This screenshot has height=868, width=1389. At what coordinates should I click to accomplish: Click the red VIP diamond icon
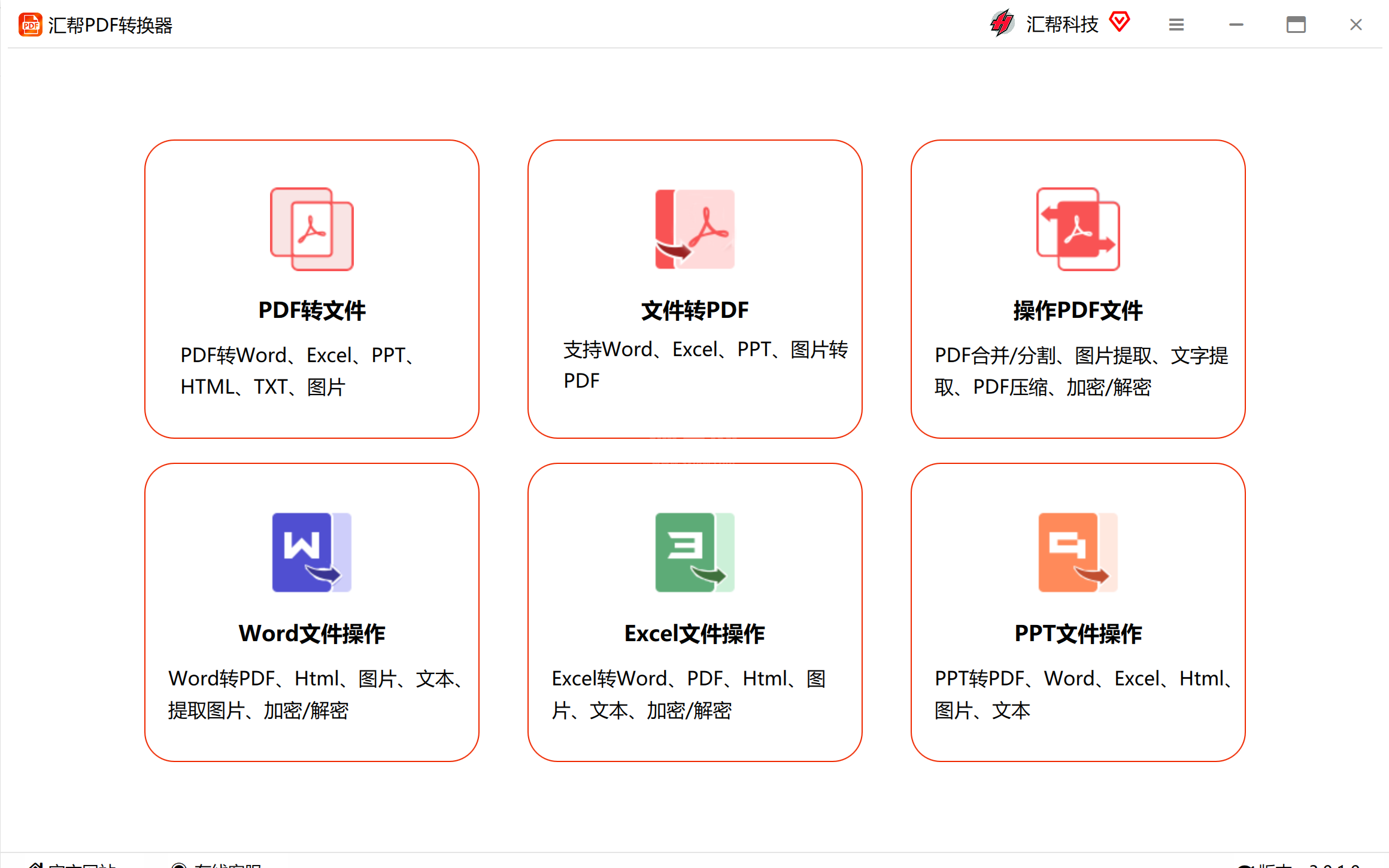1119,22
